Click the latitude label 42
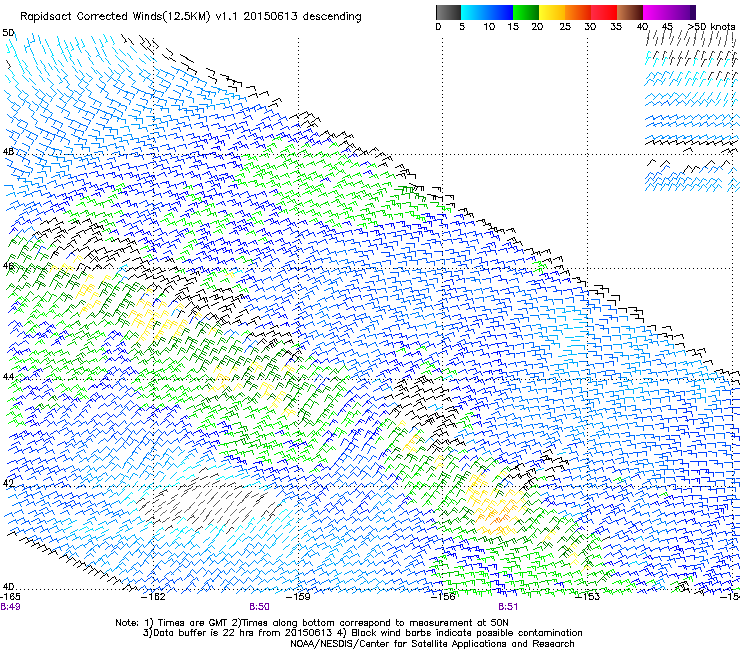This screenshot has width=740, height=650. tap(8, 483)
